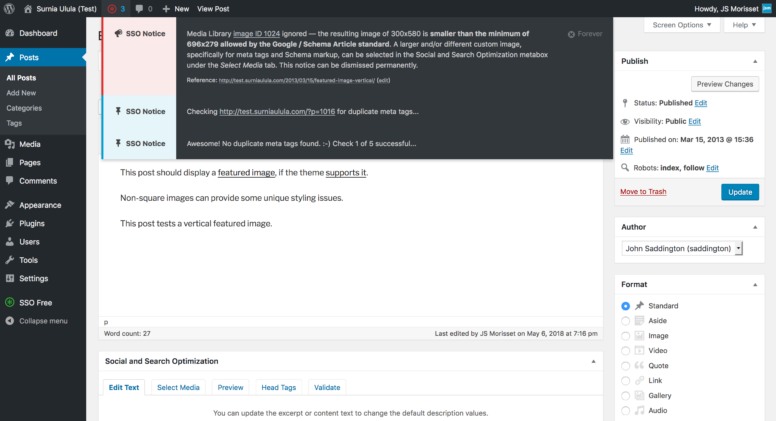Select the Aside post format
Screen dimensions: 776x421
tap(626, 321)
